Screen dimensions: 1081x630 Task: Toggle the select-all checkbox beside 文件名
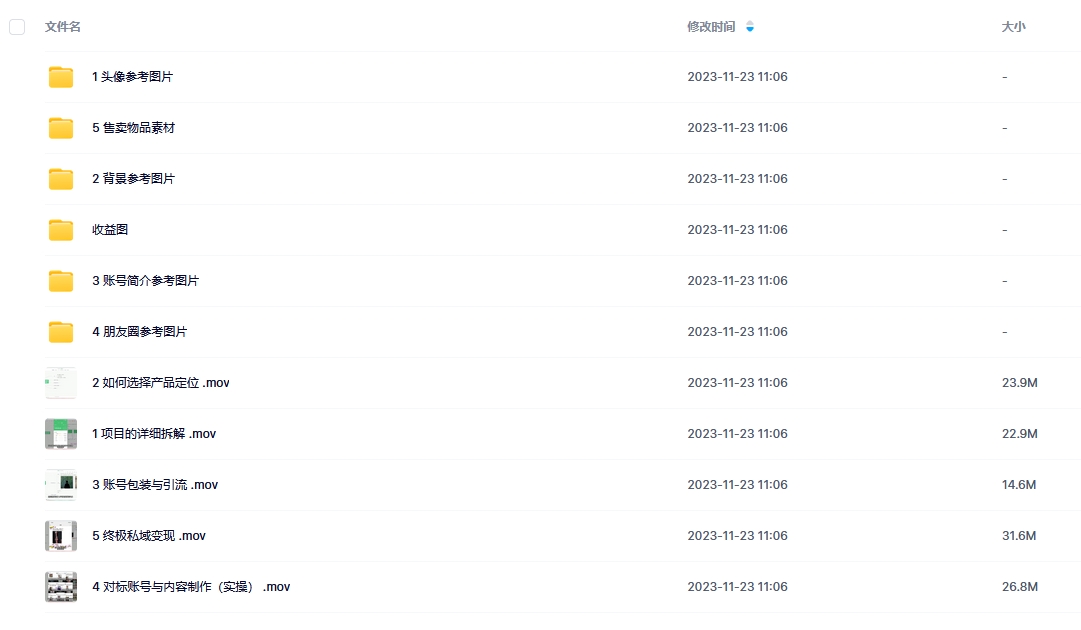coord(17,27)
